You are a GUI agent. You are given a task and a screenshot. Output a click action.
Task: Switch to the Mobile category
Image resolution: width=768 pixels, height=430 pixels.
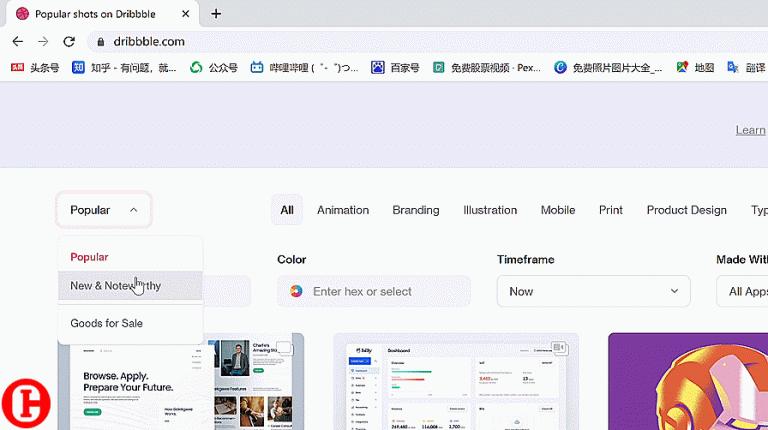558,210
